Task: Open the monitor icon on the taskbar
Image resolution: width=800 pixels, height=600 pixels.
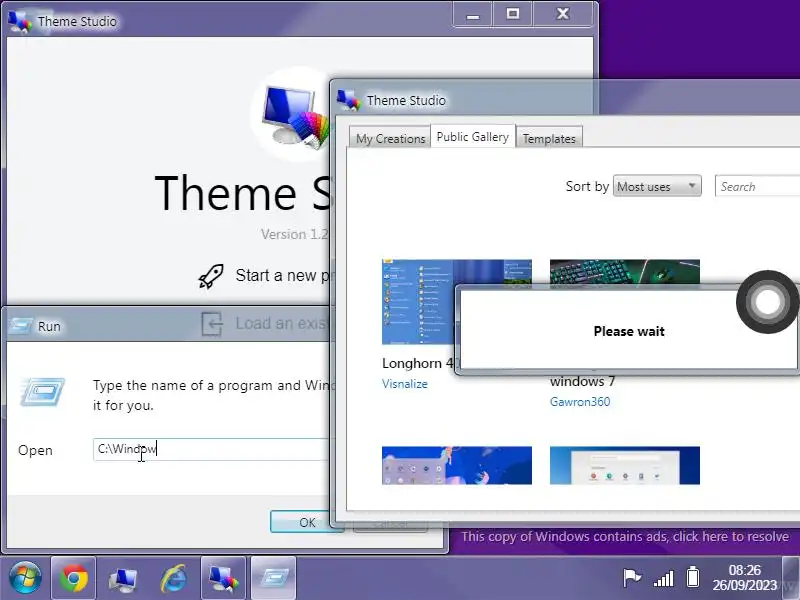Action: [122, 579]
